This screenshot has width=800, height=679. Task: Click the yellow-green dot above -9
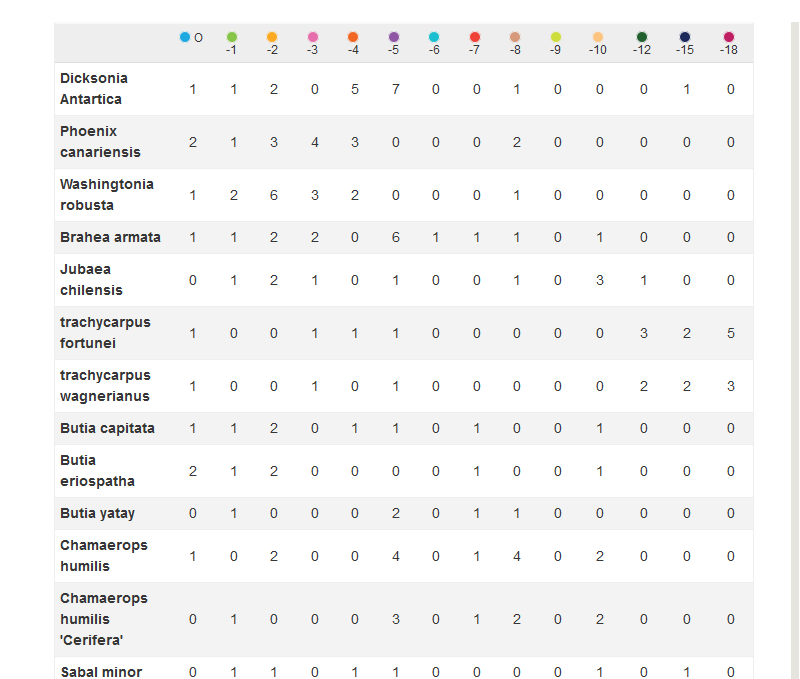(x=556, y=37)
